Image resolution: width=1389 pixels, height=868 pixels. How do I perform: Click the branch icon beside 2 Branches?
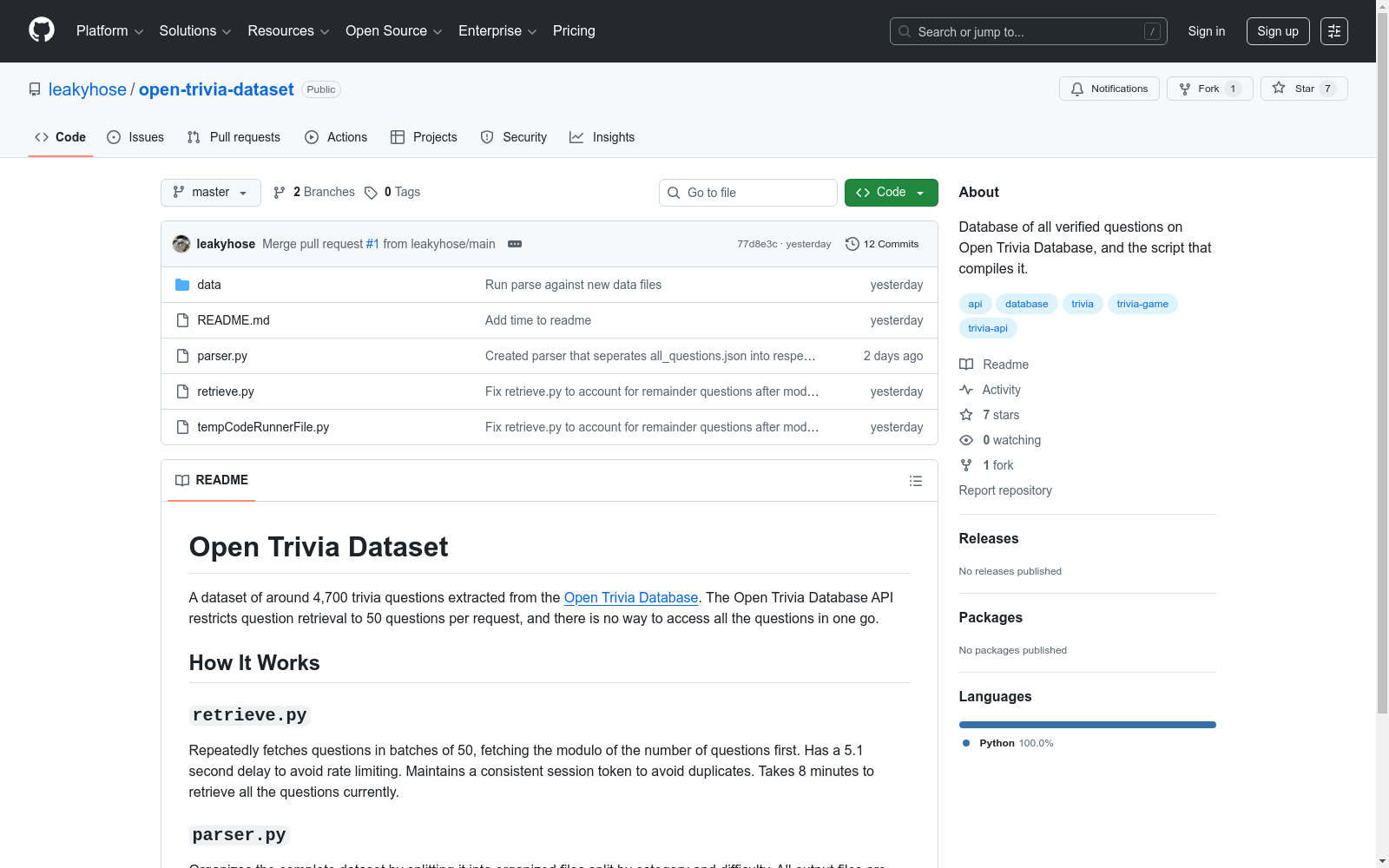click(280, 193)
